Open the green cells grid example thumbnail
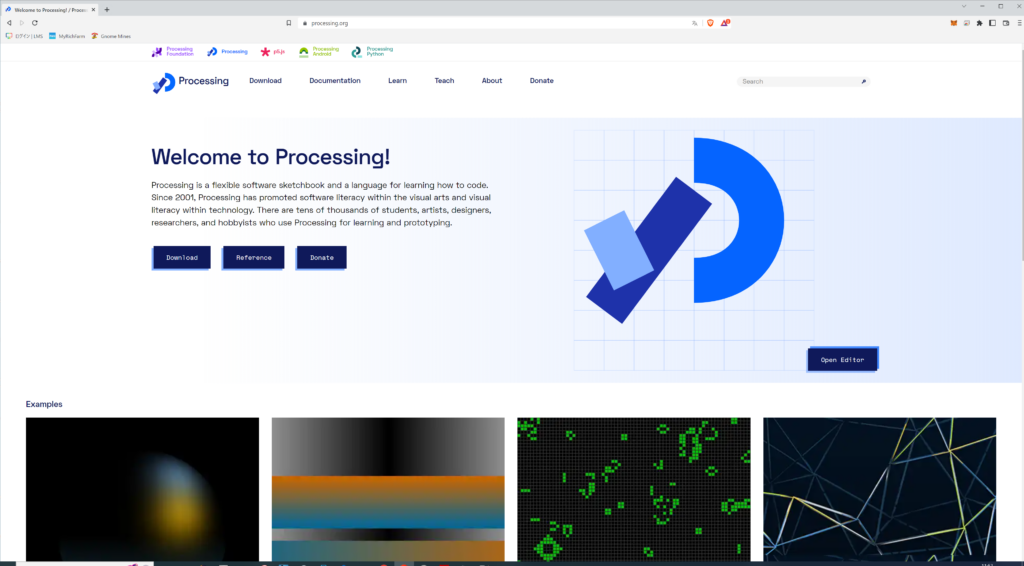Image resolution: width=1024 pixels, height=566 pixels. 634,489
